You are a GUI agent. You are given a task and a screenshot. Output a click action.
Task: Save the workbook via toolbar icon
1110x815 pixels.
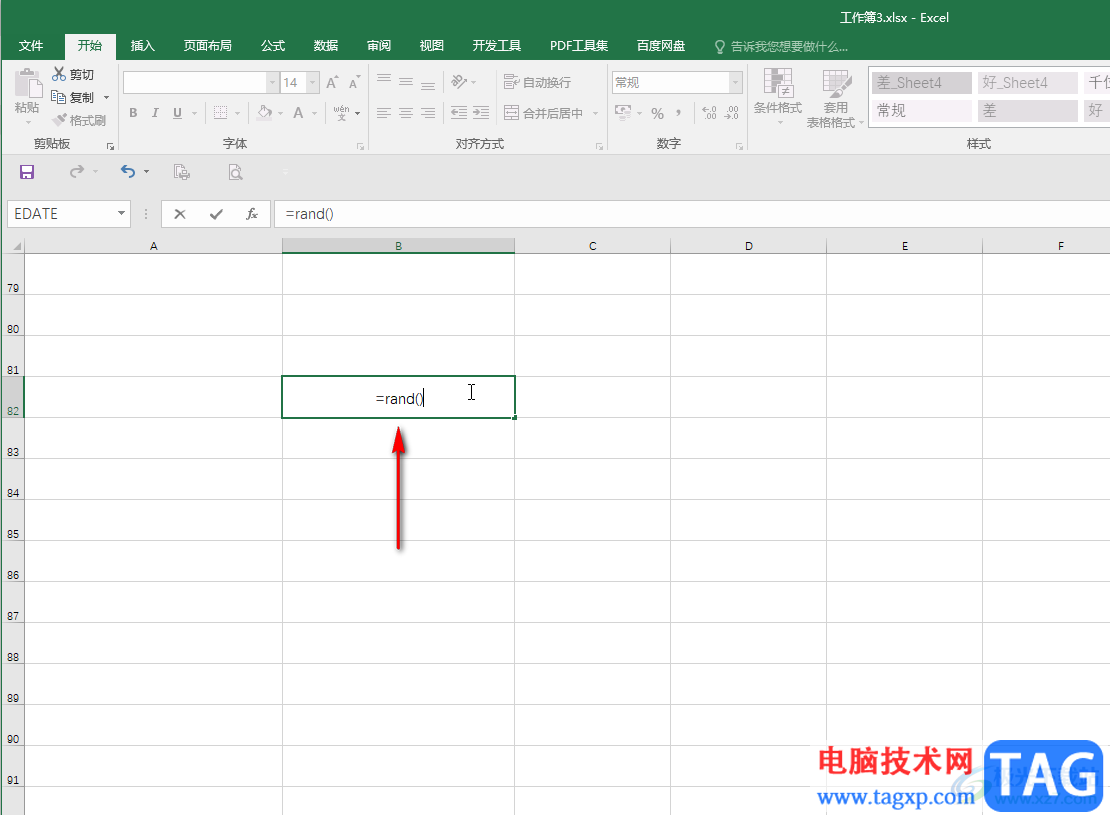[x=27, y=172]
